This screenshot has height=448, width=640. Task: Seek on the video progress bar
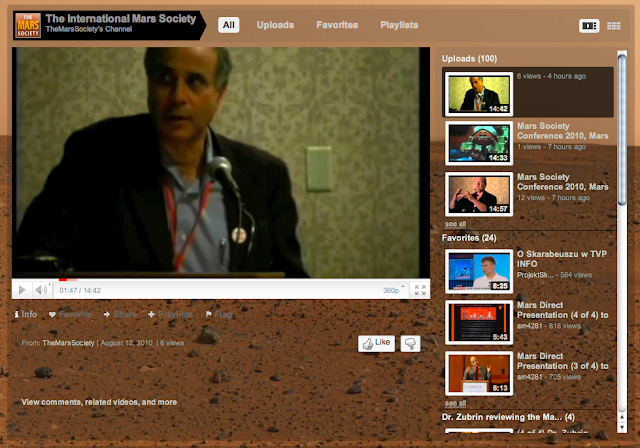(221, 280)
